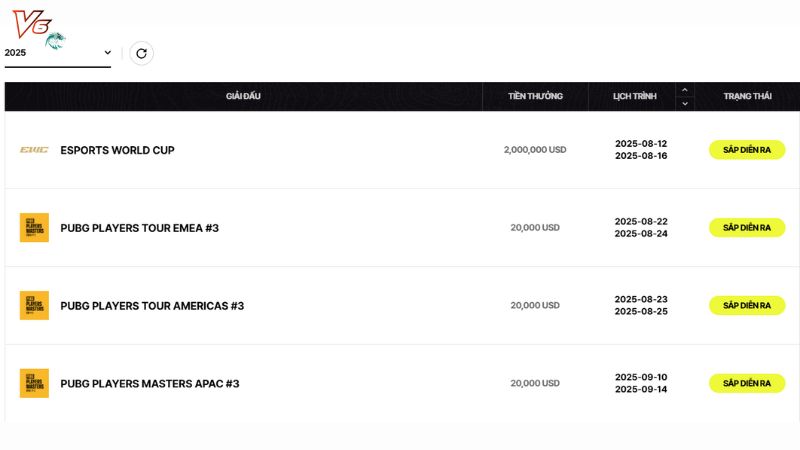This screenshot has width=800, height=450.
Task: Click Sắp diễn ra badge for APAC #3
Action: point(747,383)
